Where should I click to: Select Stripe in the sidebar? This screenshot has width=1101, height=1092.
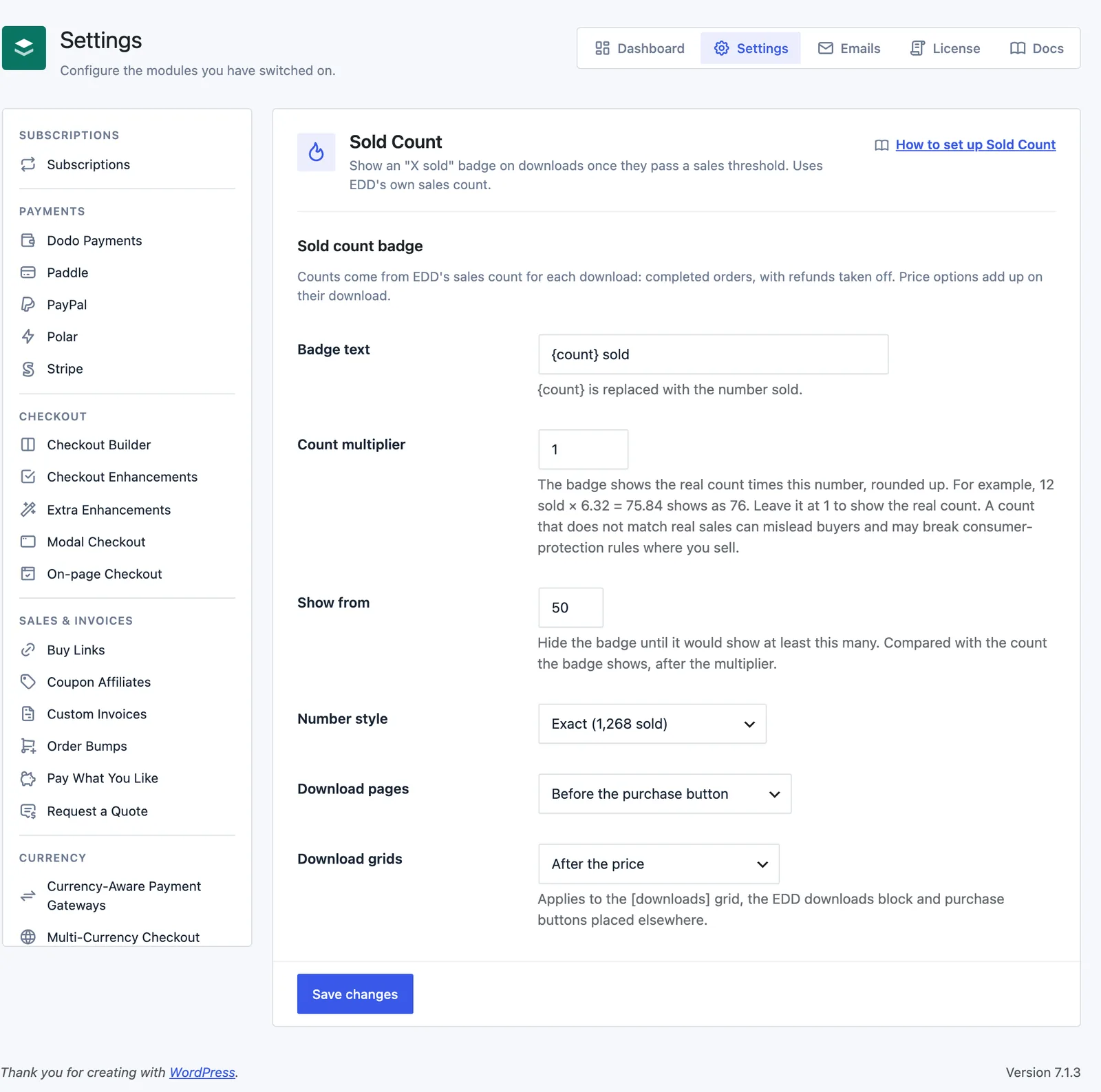(x=127, y=369)
